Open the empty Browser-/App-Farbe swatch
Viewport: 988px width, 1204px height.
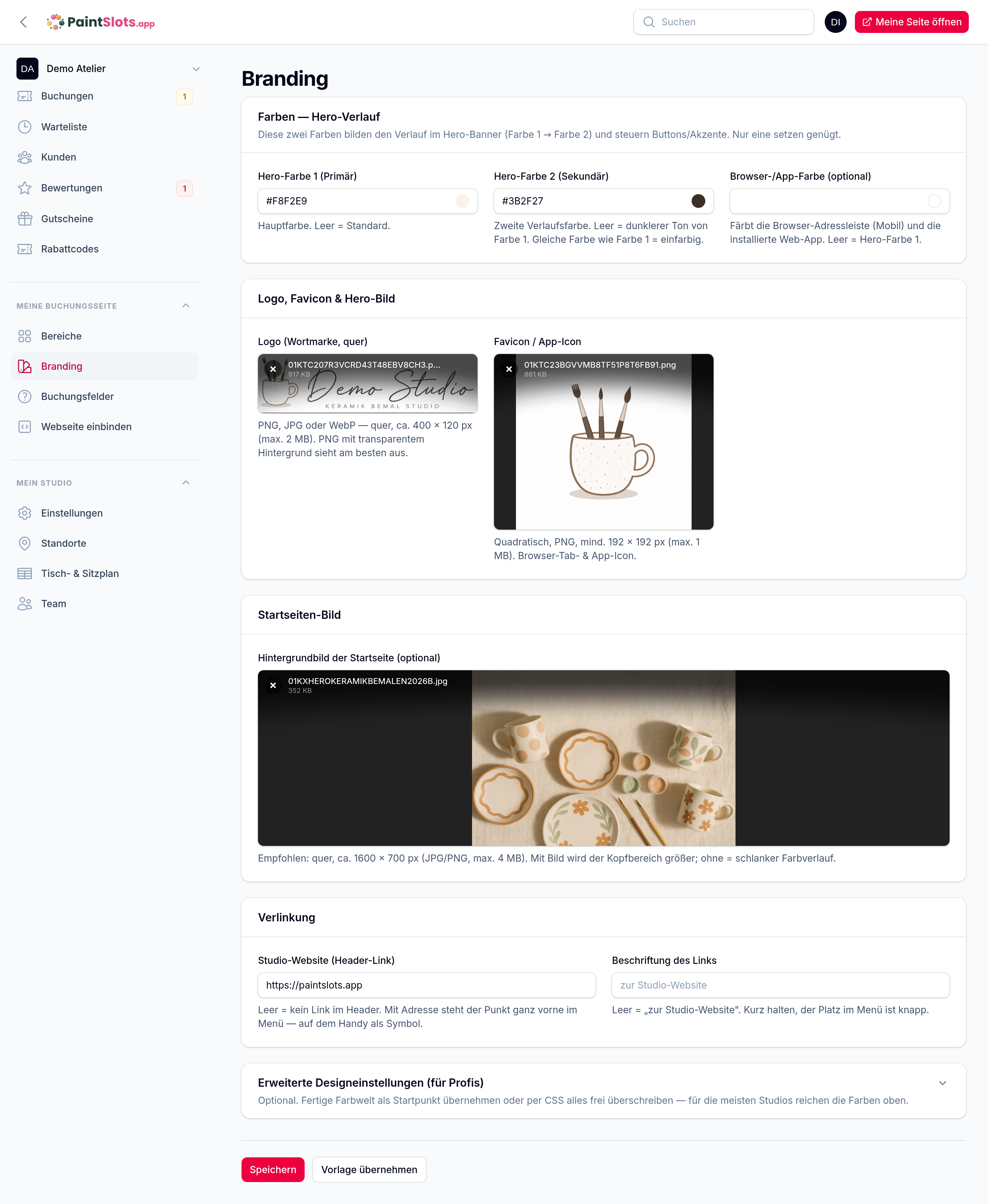934,201
